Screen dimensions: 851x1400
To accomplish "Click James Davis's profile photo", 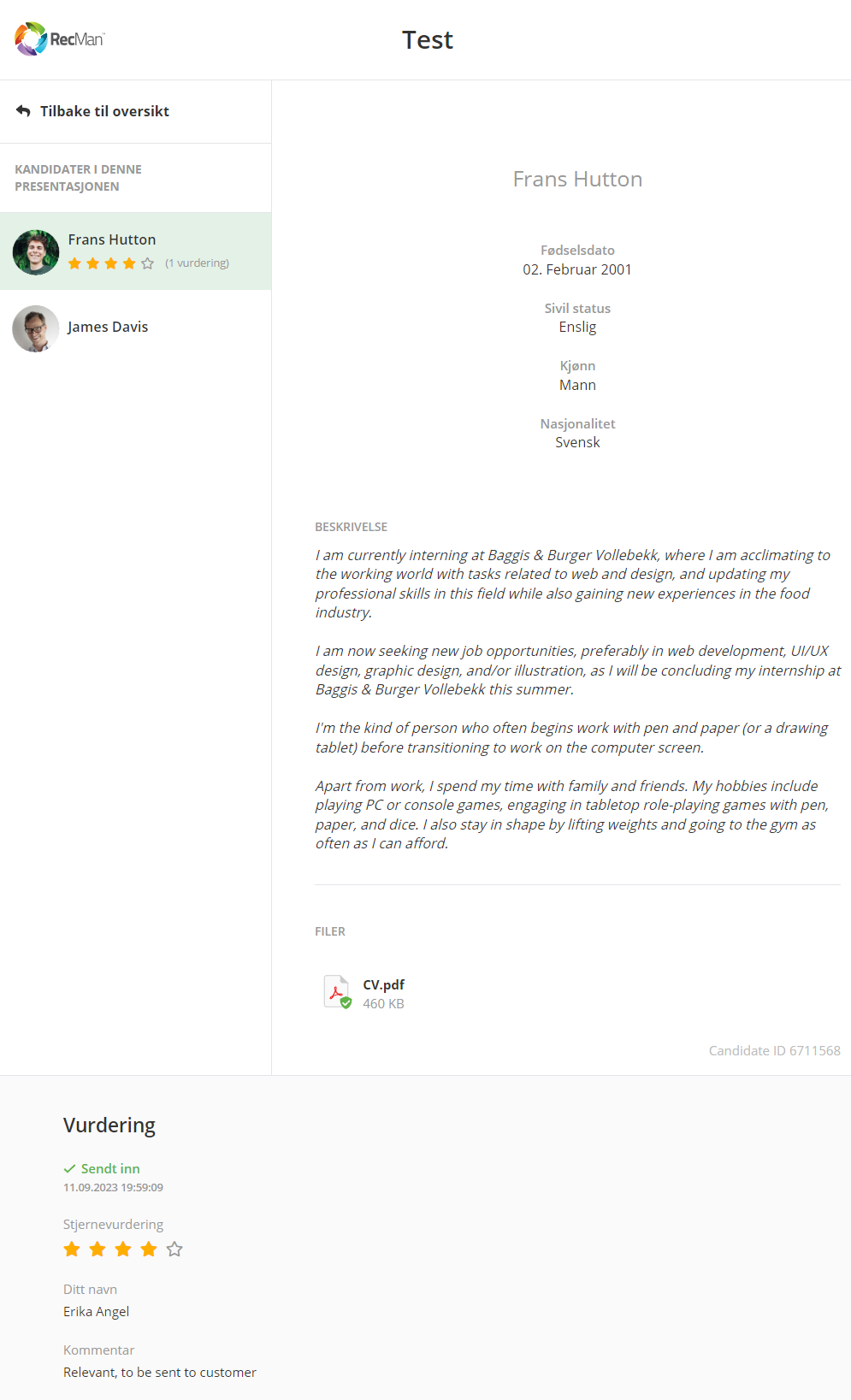I will [36, 328].
